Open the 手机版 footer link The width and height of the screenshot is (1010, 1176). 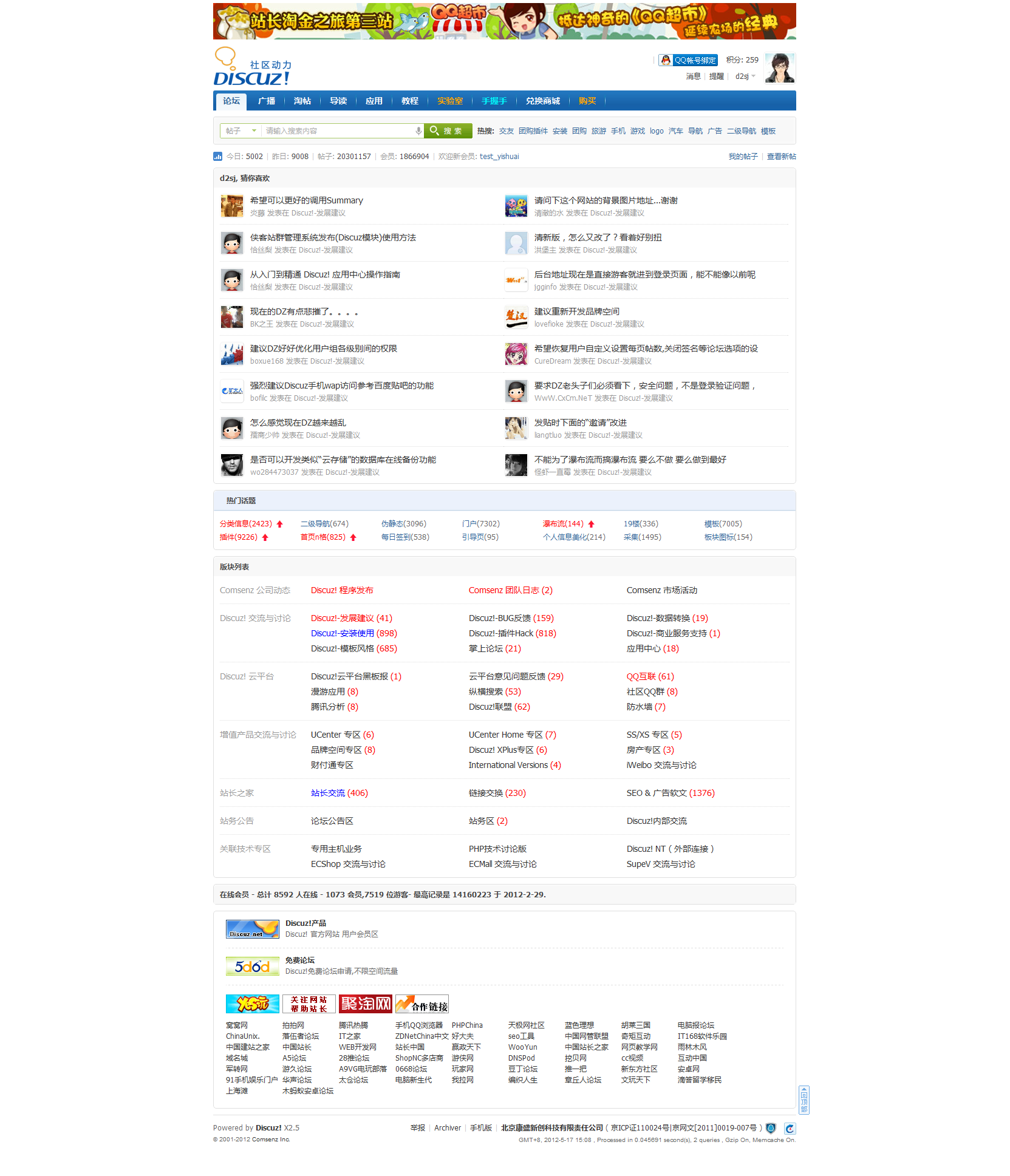click(481, 1128)
